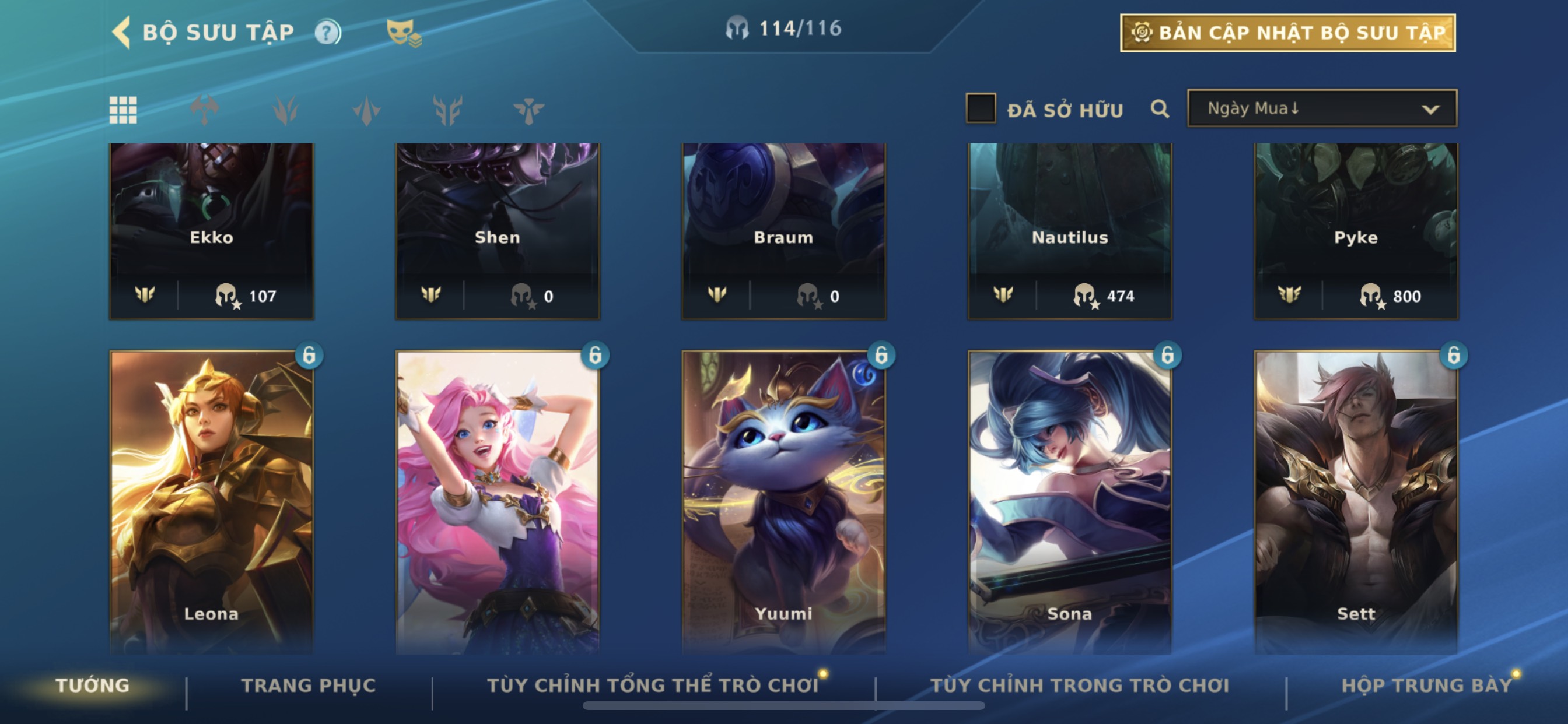
Task: Open Tùy Chỉnh Trong Trò Chơi tab
Action: click(1080, 685)
